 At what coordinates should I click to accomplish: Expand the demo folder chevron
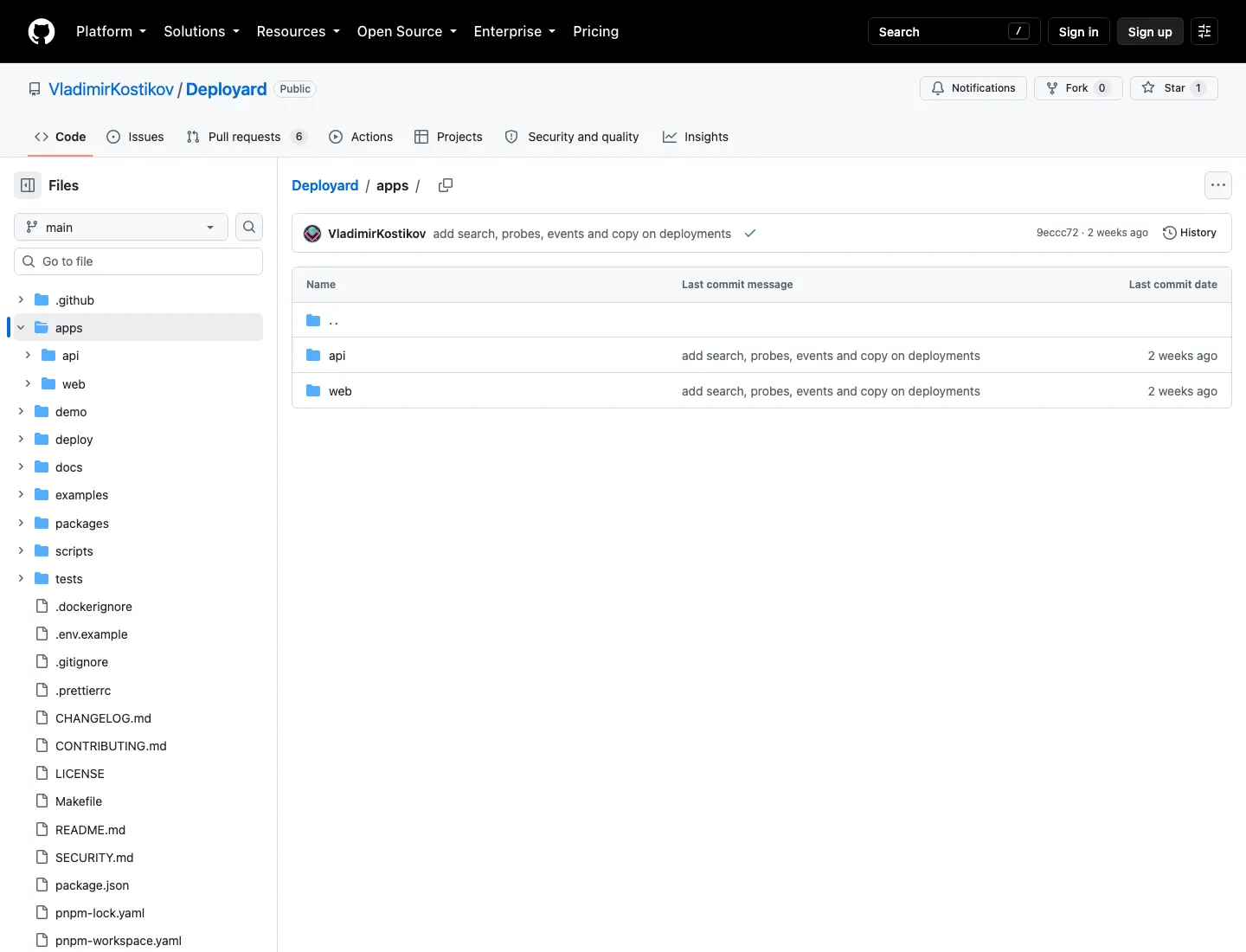(21, 412)
